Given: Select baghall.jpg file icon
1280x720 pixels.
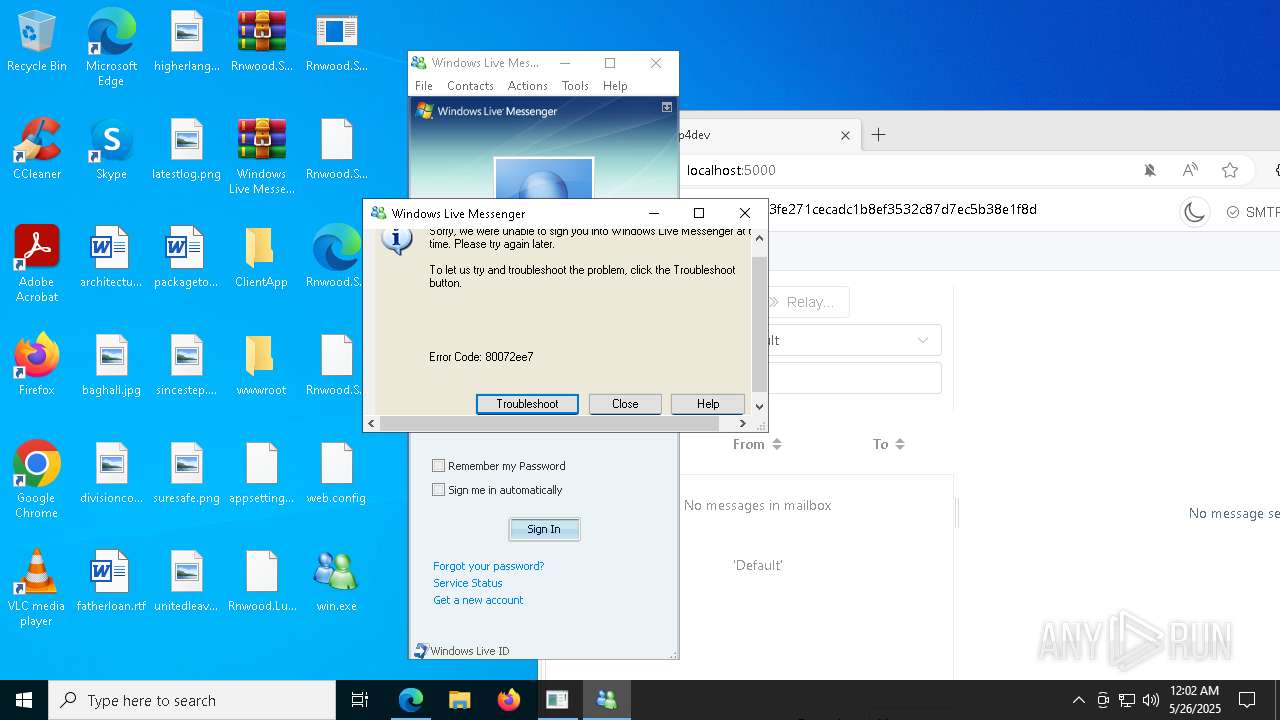Looking at the screenshot, I should coord(111,364).
